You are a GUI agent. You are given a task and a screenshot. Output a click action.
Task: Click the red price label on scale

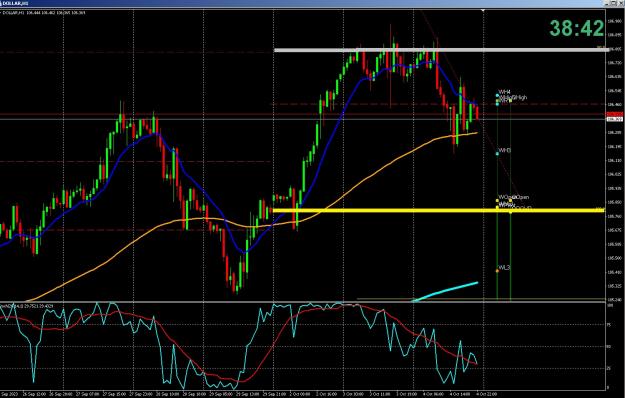(614, 114)
